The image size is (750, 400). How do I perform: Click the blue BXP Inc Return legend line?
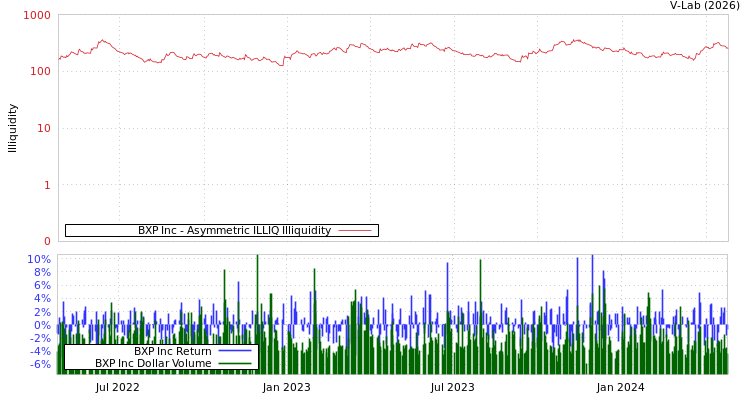234,351
